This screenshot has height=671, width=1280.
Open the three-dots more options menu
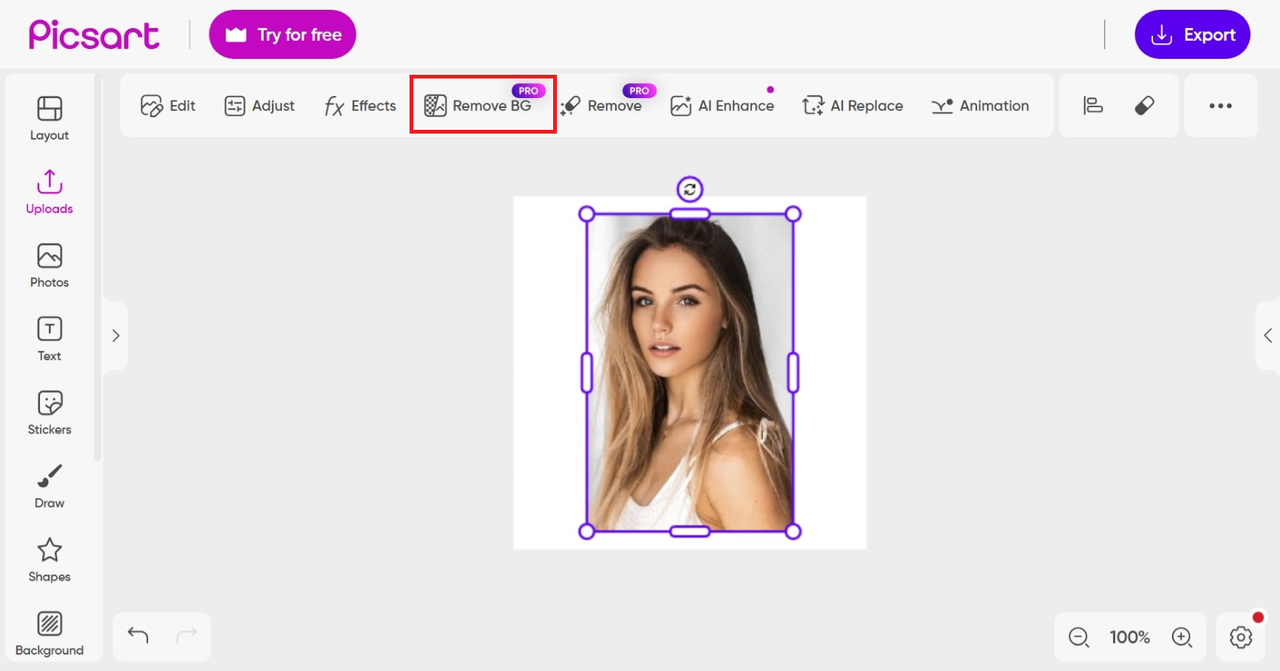(x=1220, y=105)
